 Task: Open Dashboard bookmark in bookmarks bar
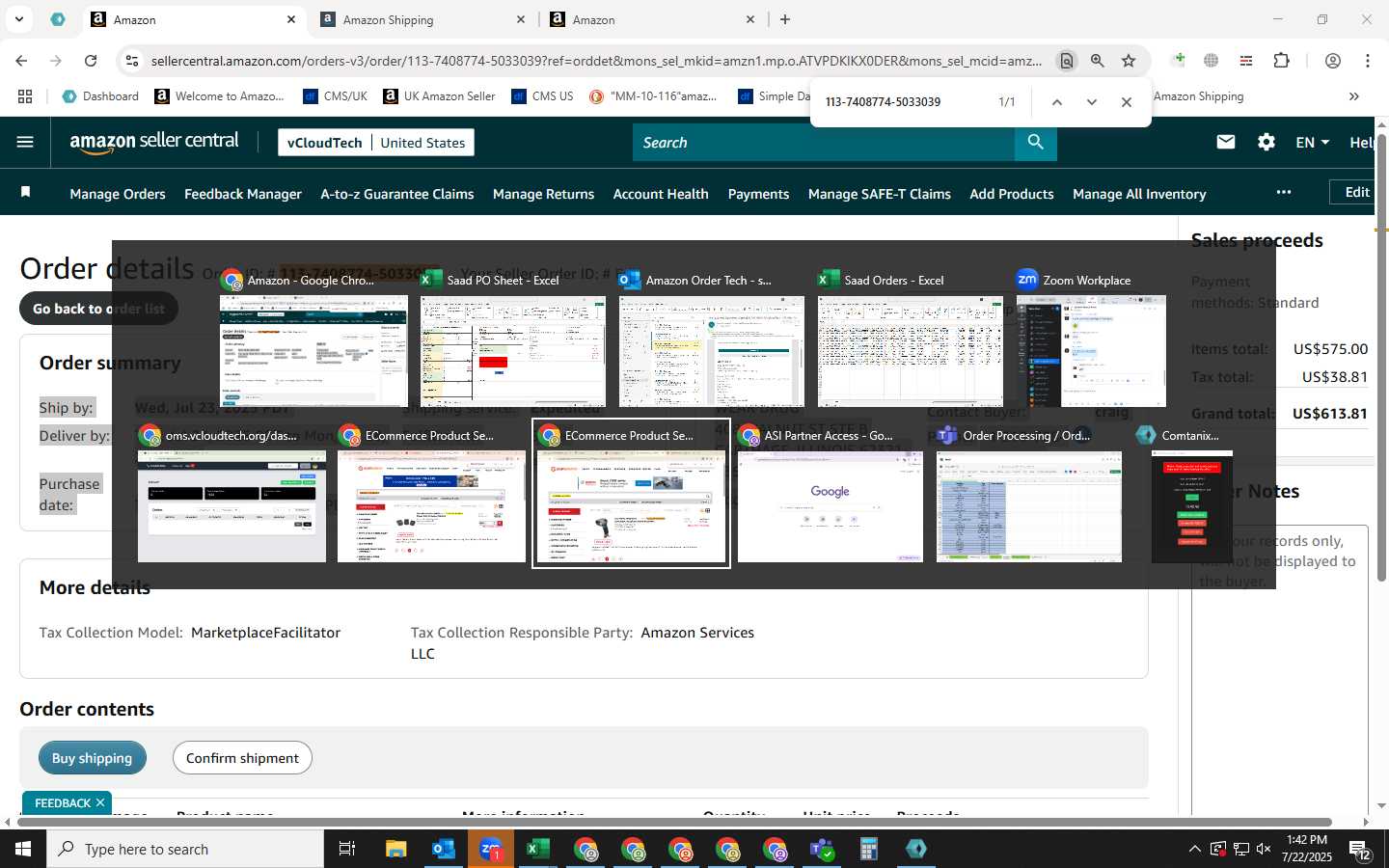coord(100,96)
